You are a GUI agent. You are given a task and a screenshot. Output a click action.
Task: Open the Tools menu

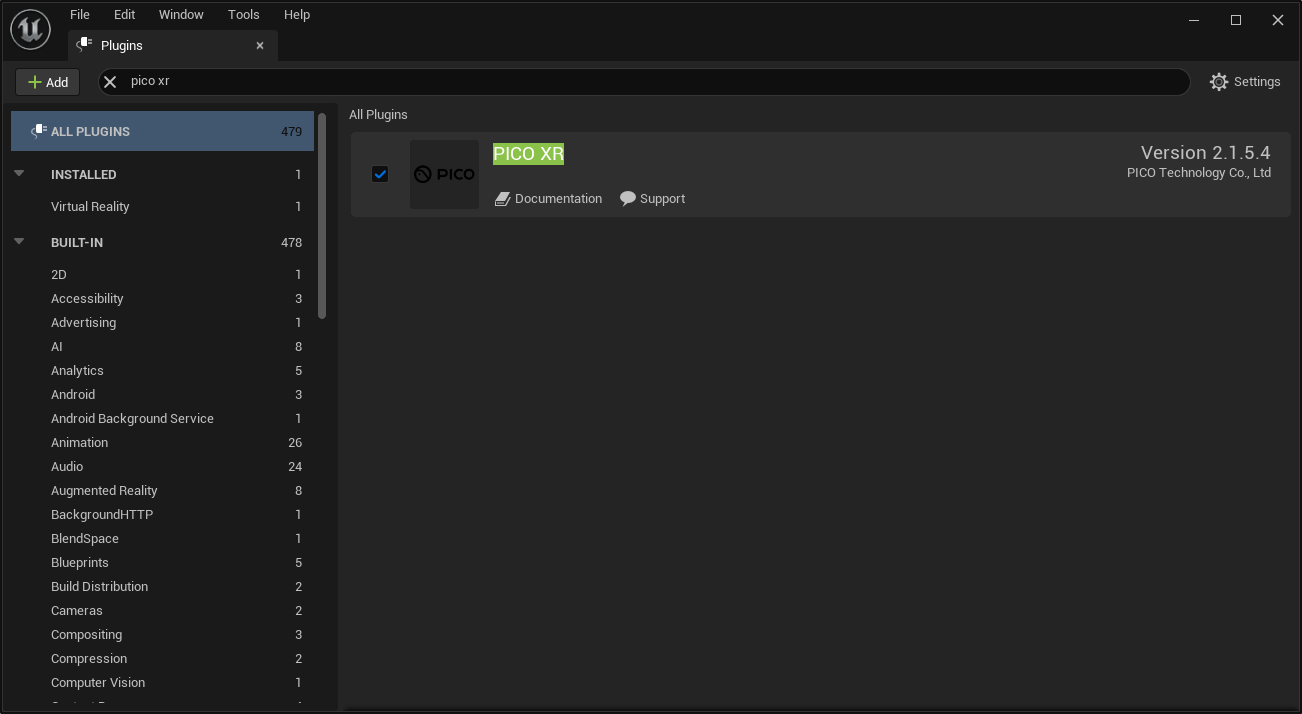(243, 15)
